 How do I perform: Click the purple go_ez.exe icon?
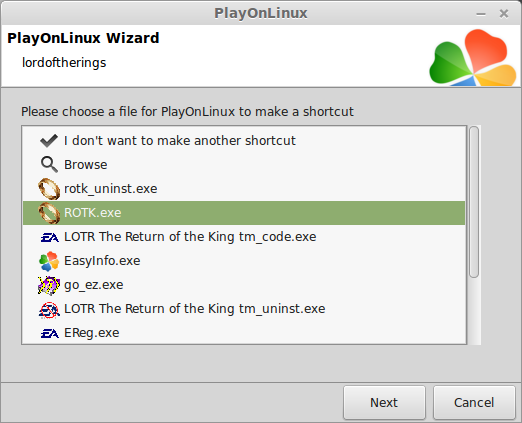click(49, 285)
